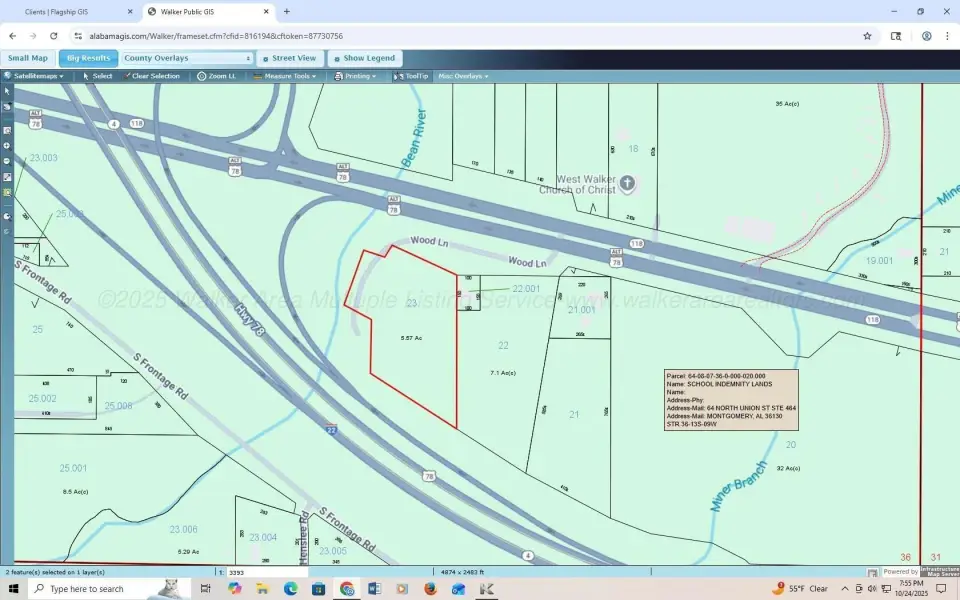The image size is (960, 600).
Task: Click the Big Results button
Action: click(x=88, y=58)
